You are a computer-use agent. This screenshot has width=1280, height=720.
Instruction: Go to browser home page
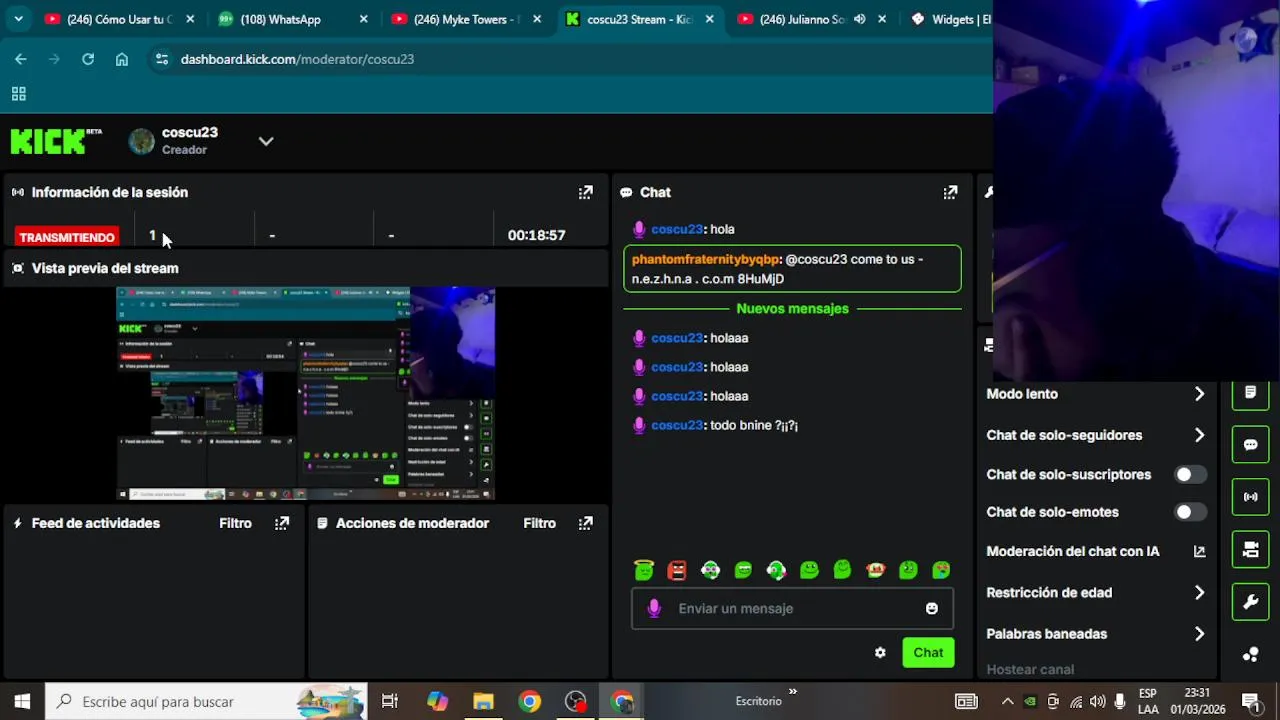(122, 59)
